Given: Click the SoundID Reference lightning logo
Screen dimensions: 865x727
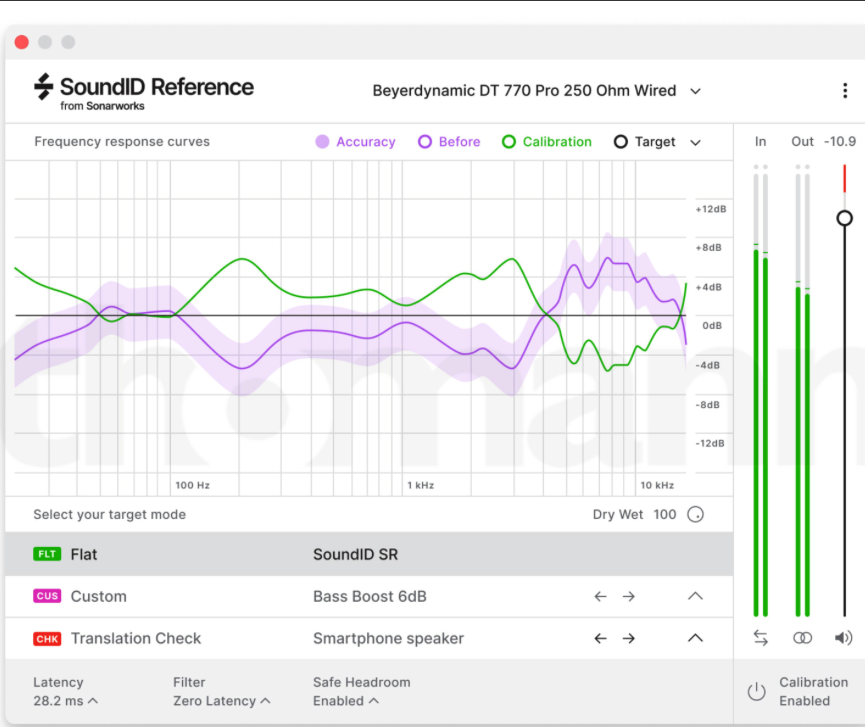Looking at the screenshot, I should (43, 87).
